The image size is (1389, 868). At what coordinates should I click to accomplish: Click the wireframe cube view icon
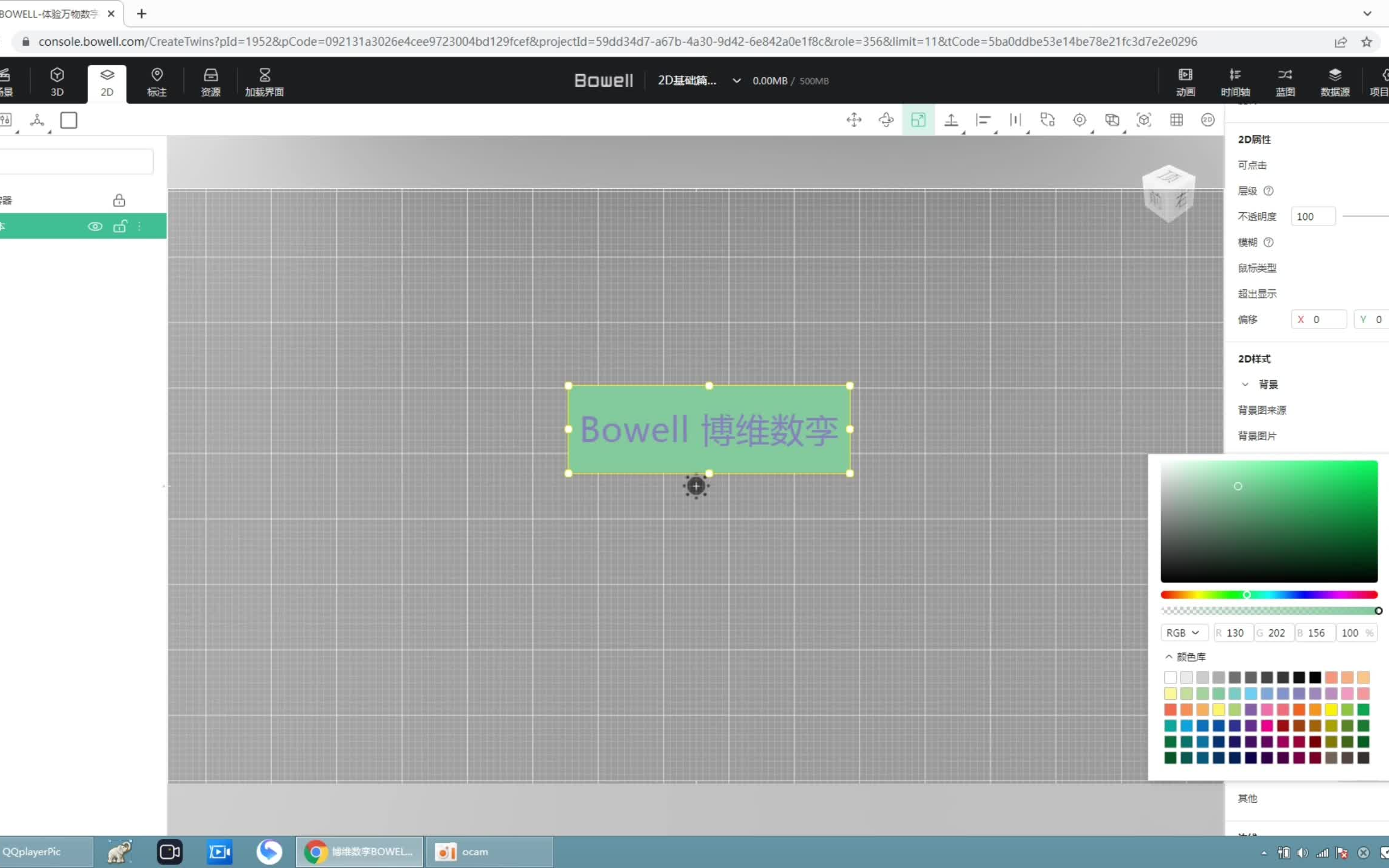point(1112,120)
